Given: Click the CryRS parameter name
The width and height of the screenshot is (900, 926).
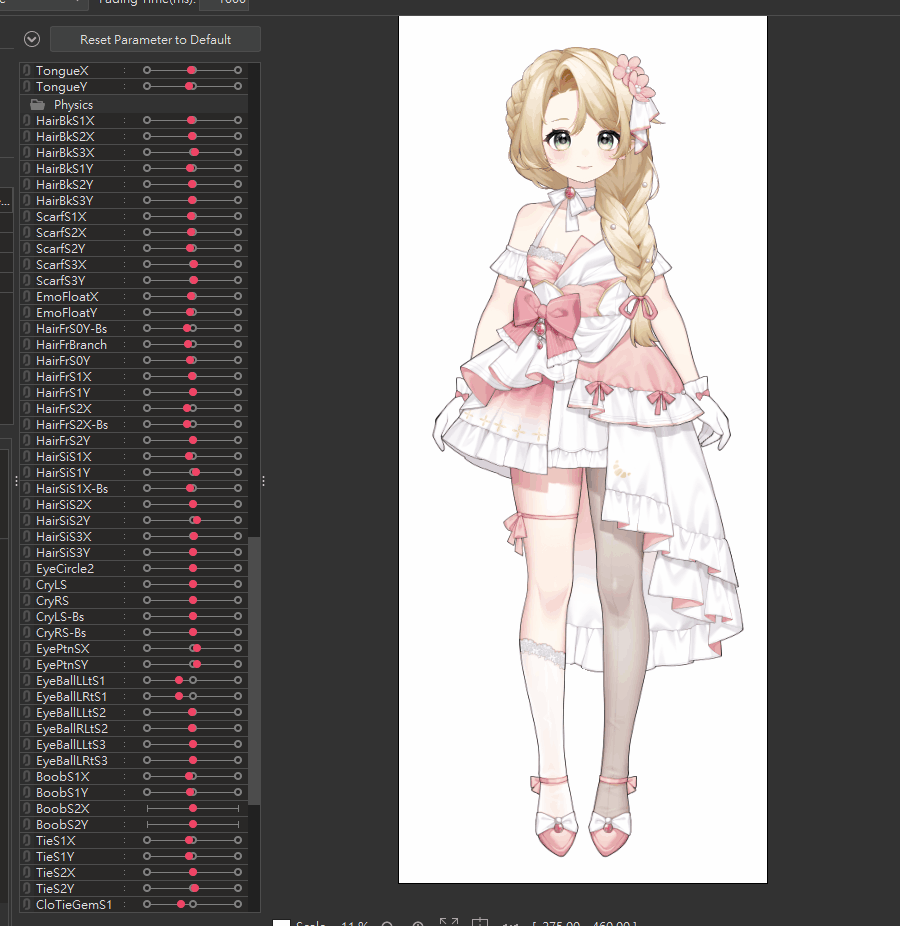Looking at the screenshot, I should pyautogui.click(x=52, y=601).
